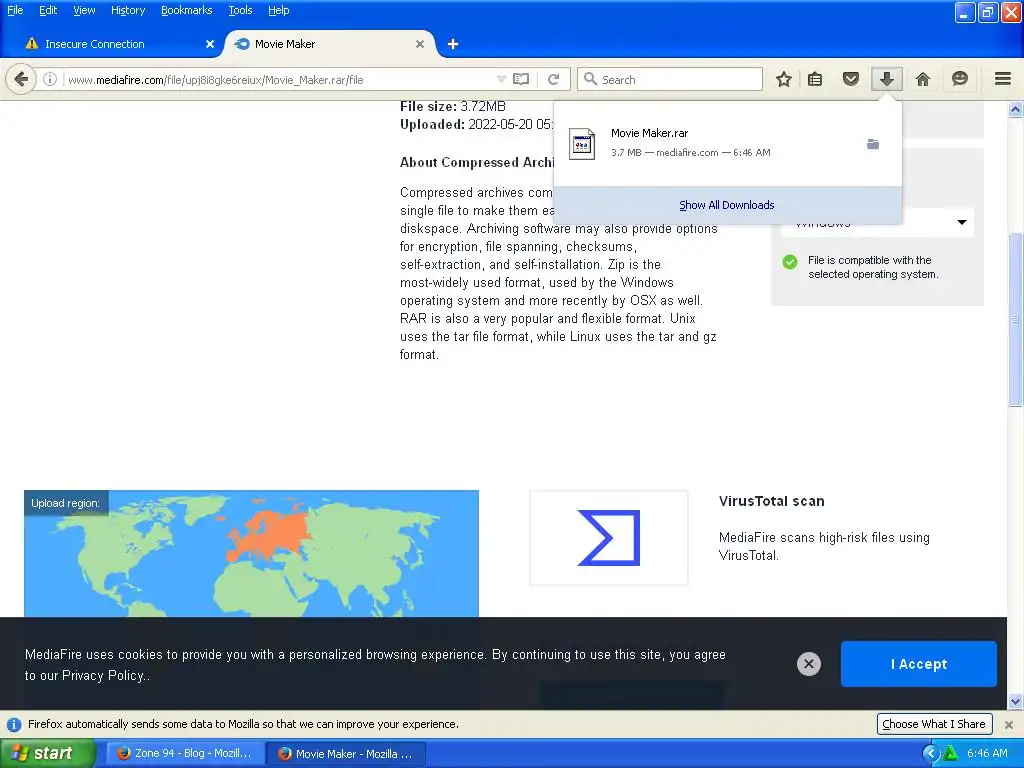Click the scrollbar down arrow
The image size is (1024, 768).
[x=1016, y=701]
